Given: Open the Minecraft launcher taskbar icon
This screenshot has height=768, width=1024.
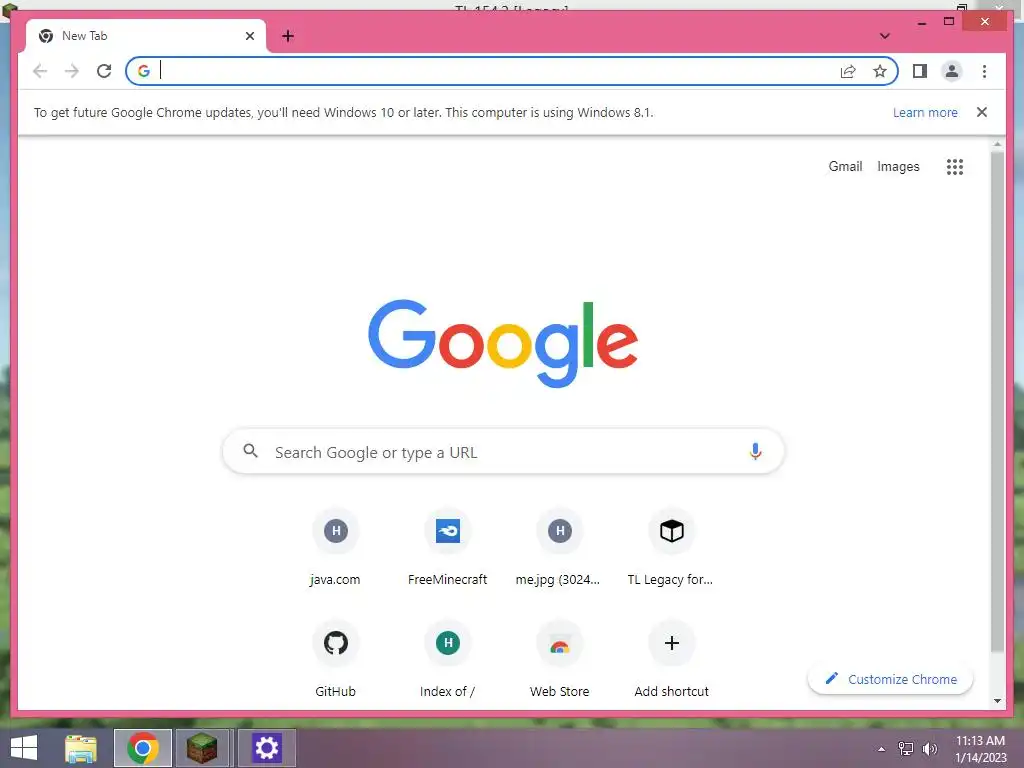Looking at the screenshot, I should pyautogui.click(x=202, y=748).
